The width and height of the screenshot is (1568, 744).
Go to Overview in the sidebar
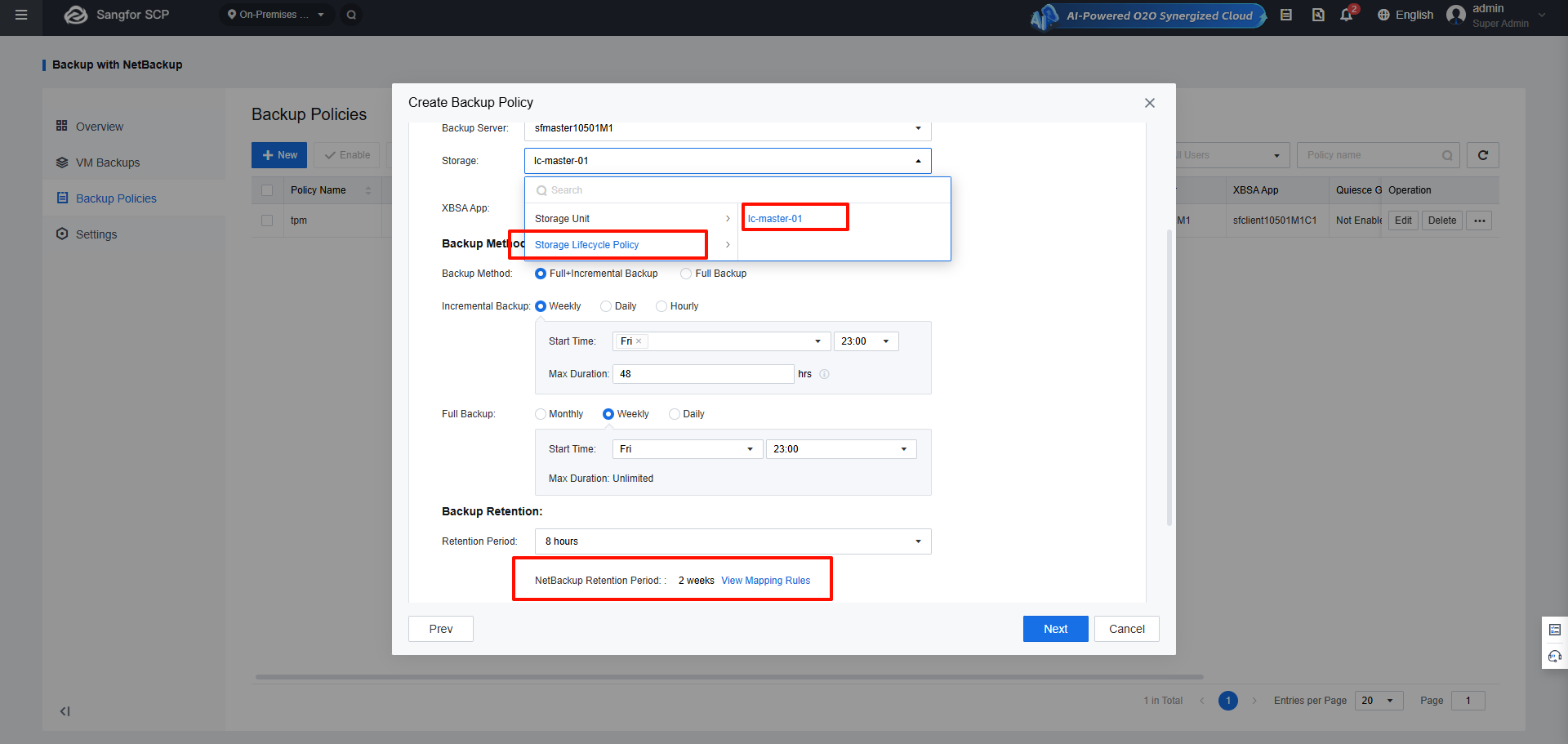click(100, 127)
